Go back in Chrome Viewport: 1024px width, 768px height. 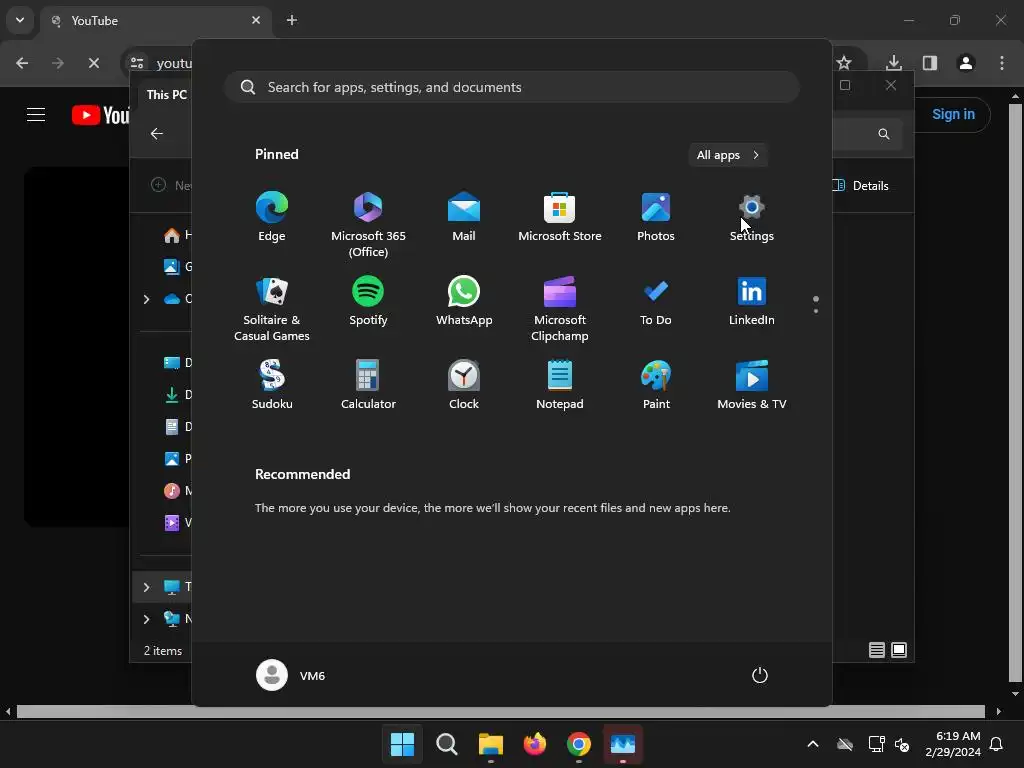22,63
